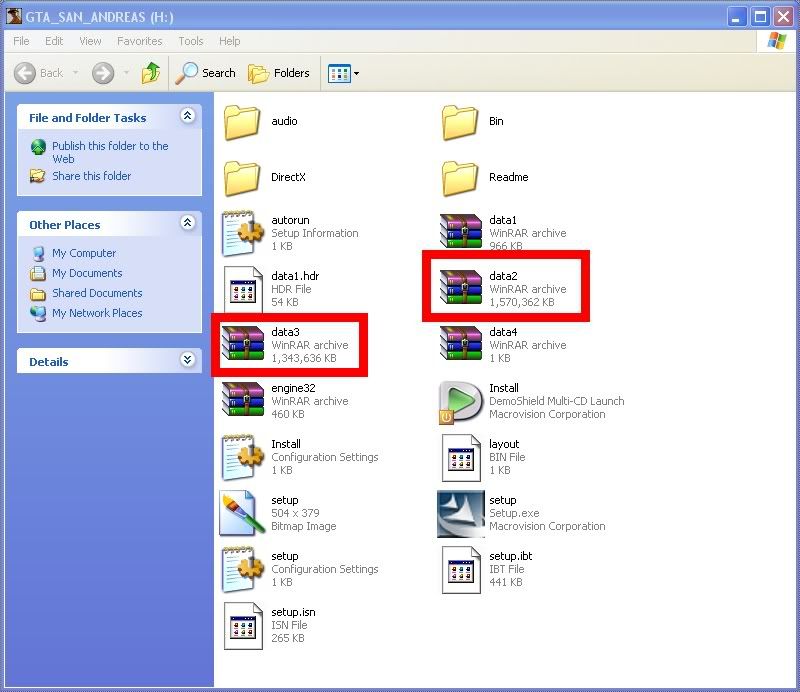Open the View menu
Viewport: 800px width, 692px height.
coord(90,41)
